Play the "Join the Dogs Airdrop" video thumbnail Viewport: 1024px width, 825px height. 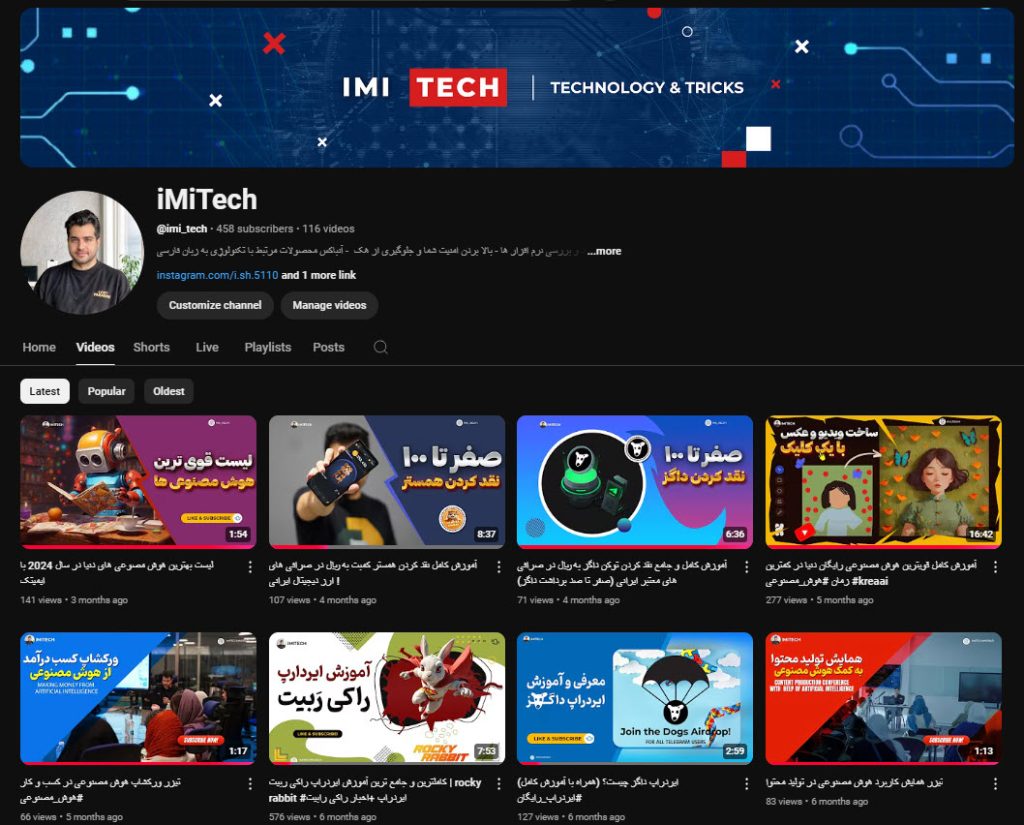click(634, 698)
